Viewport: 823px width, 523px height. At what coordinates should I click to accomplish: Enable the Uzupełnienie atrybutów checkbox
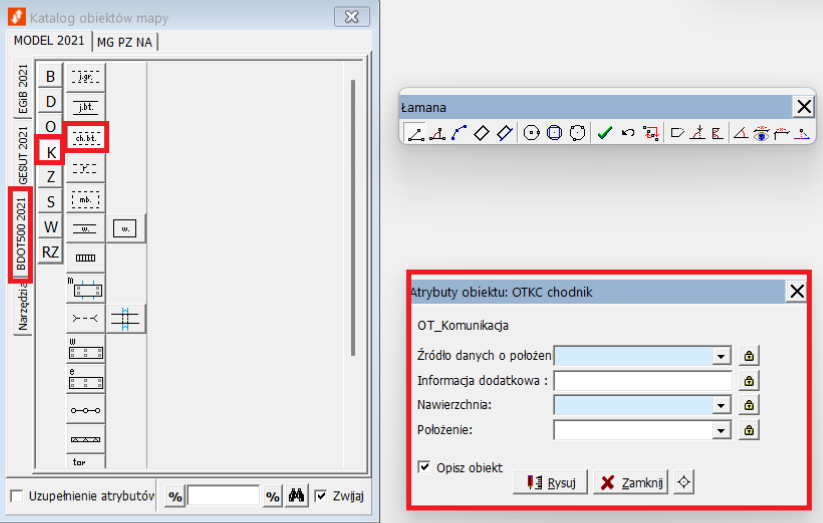click(16, 496)
